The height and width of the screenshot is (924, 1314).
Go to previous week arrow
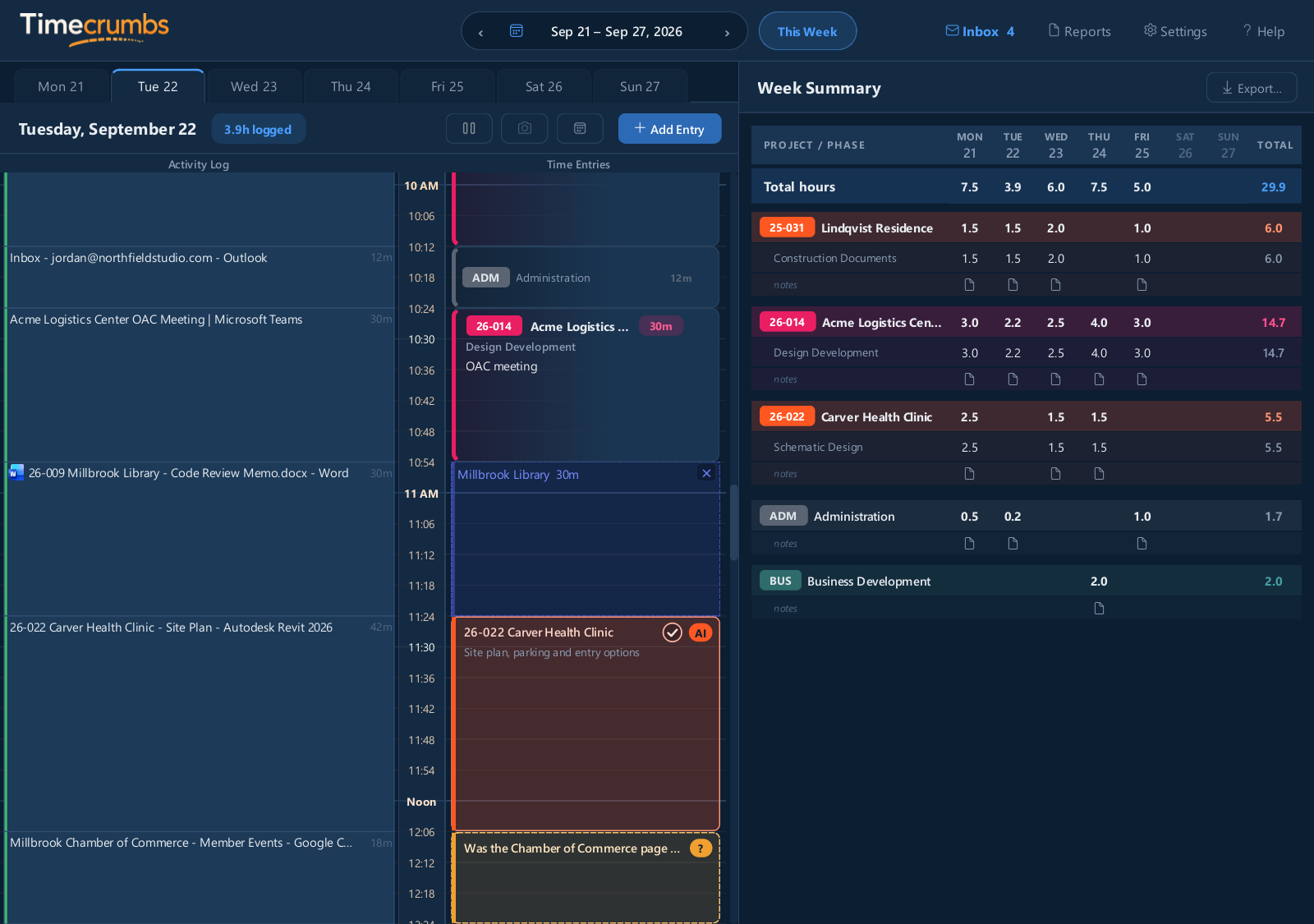click(480, 32)
